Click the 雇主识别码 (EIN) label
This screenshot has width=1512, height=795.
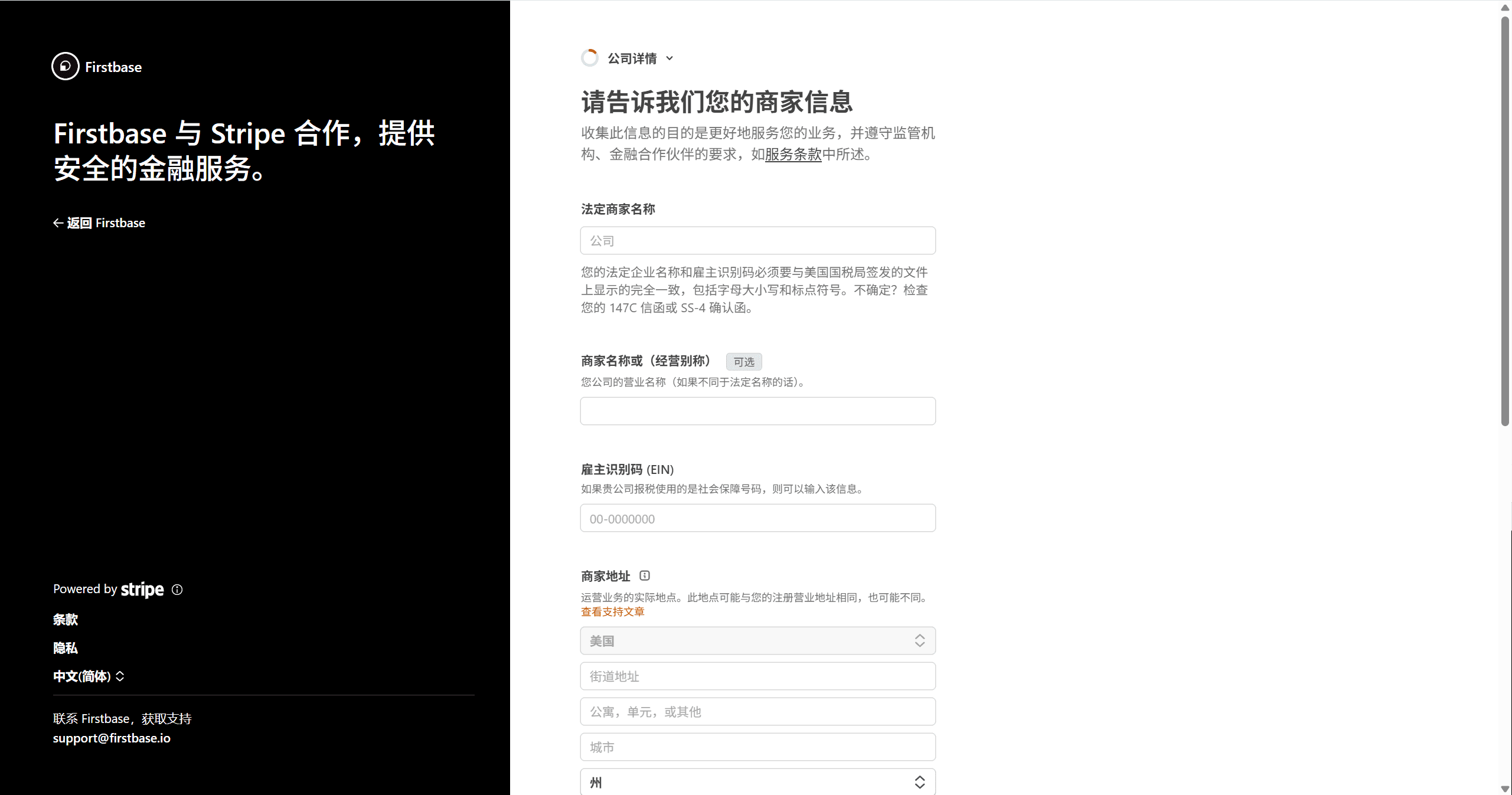(x=628, y=470)
